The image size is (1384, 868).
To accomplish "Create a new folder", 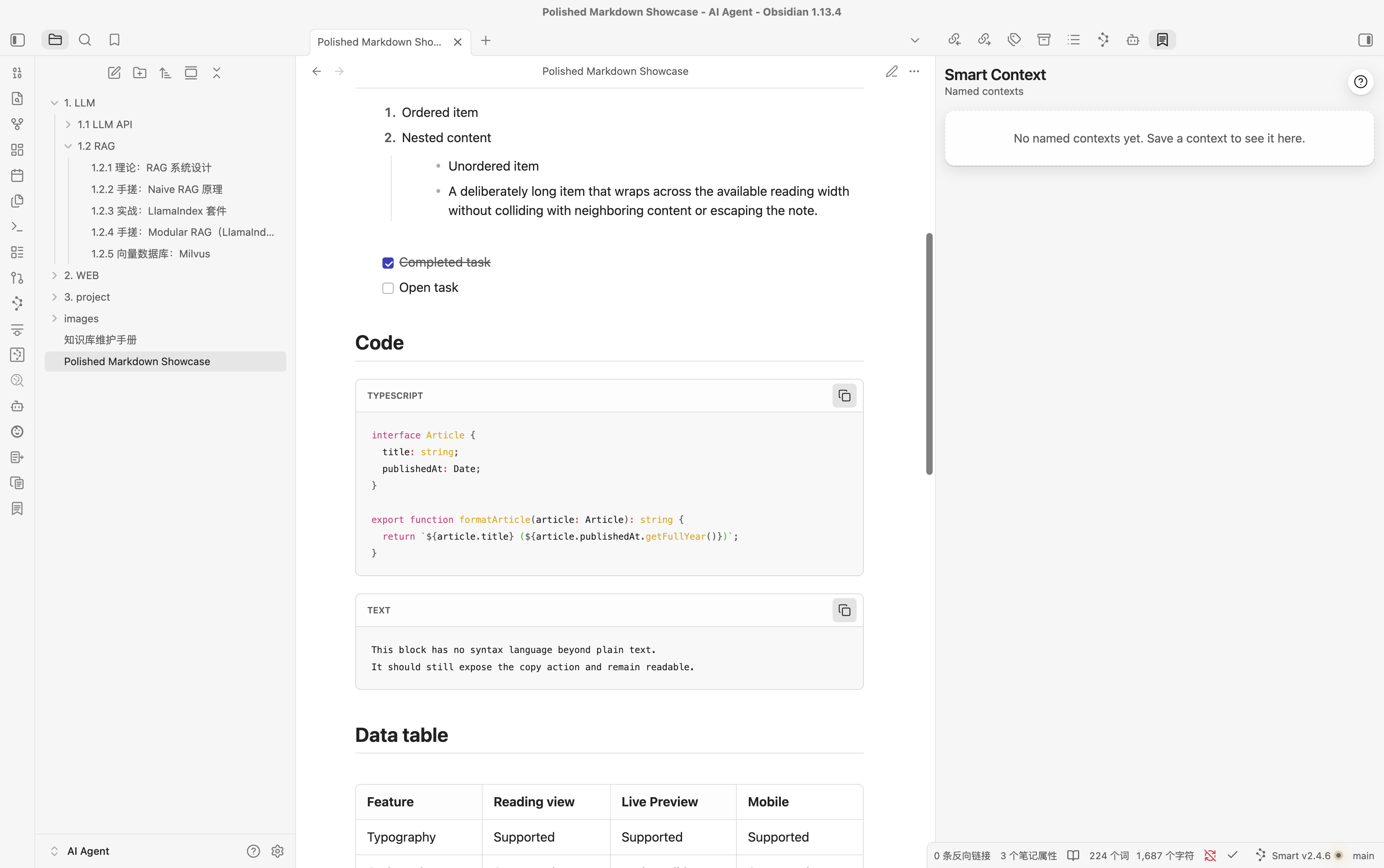I will click(139, 73).
